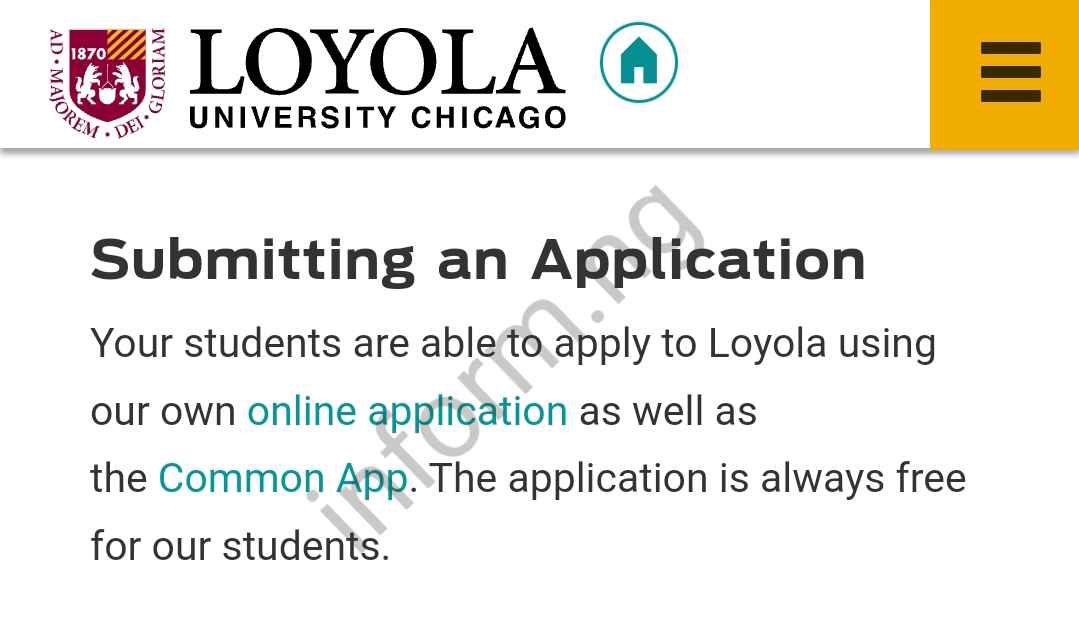Open the hamburger menu

point(1010,72)
